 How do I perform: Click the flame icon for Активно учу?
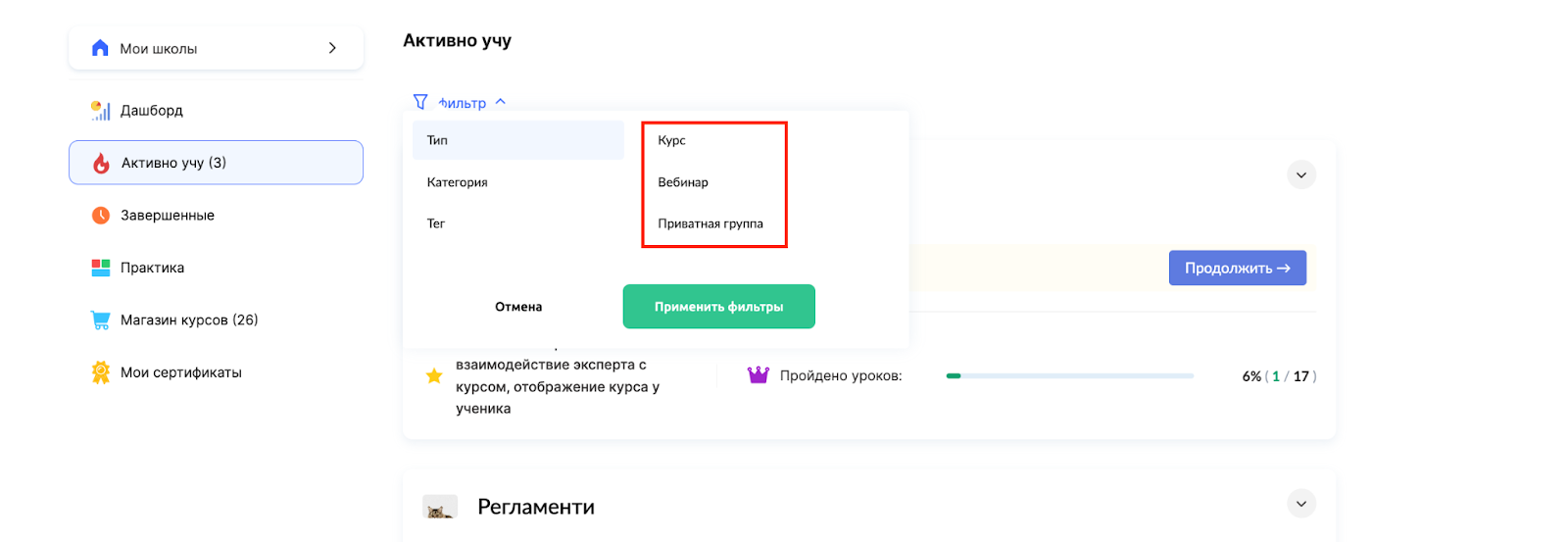click(101, 164)
